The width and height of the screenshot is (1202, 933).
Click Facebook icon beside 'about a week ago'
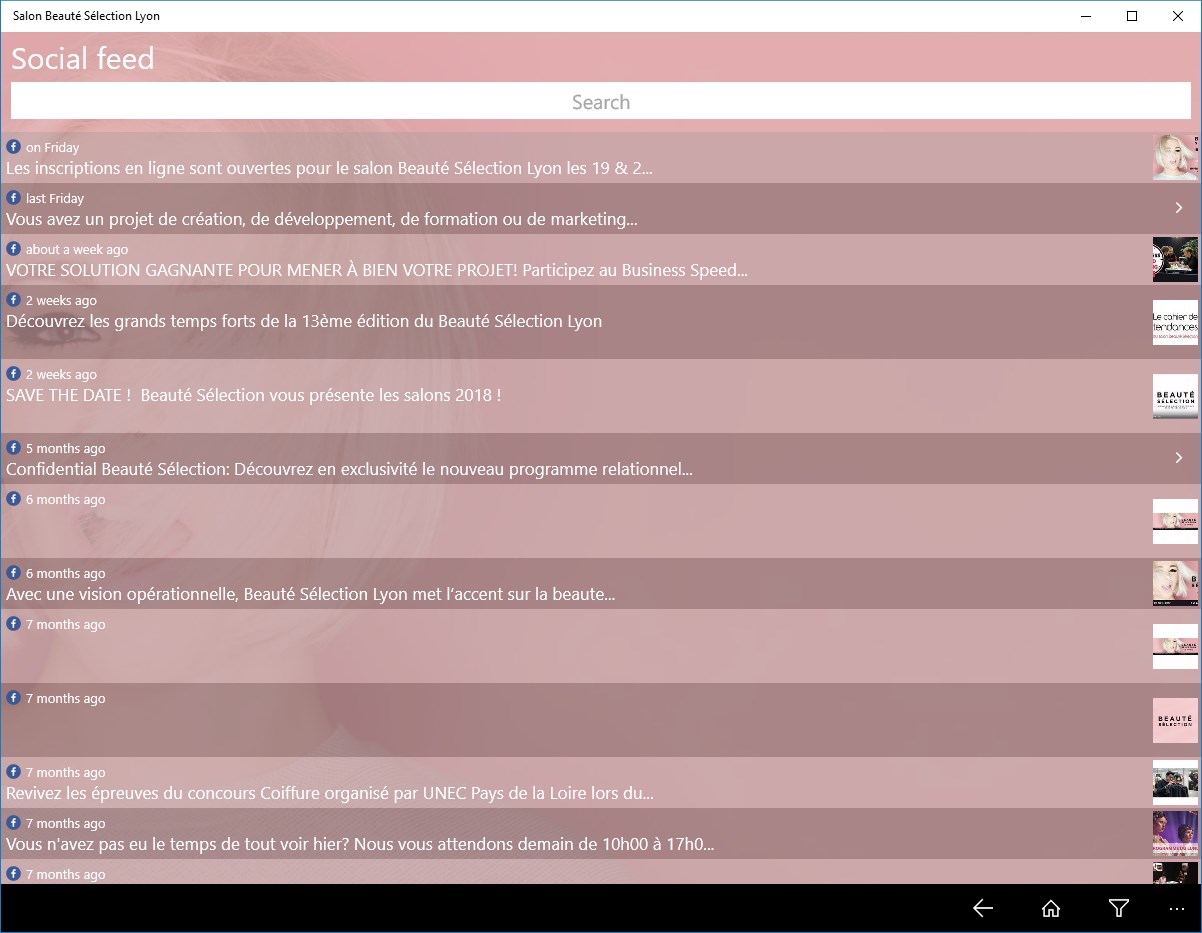14,249
